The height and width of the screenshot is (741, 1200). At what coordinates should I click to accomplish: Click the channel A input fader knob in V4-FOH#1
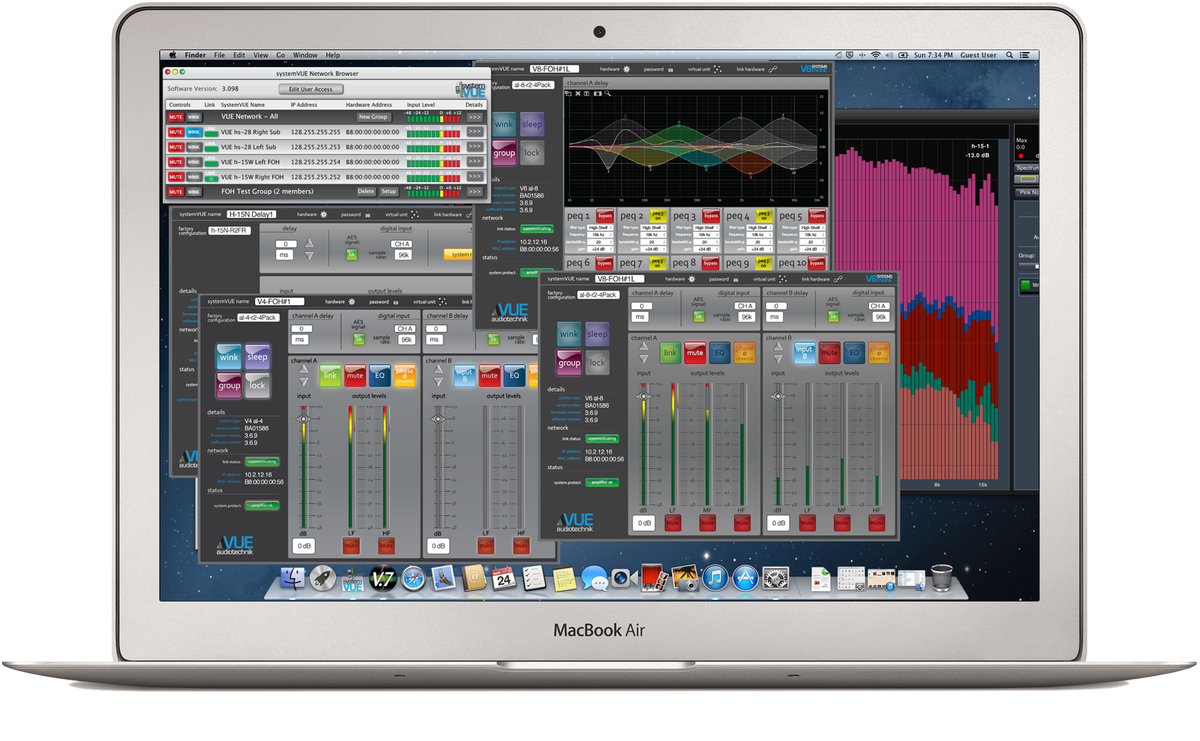pyautogui.click(x=302, y=419)
